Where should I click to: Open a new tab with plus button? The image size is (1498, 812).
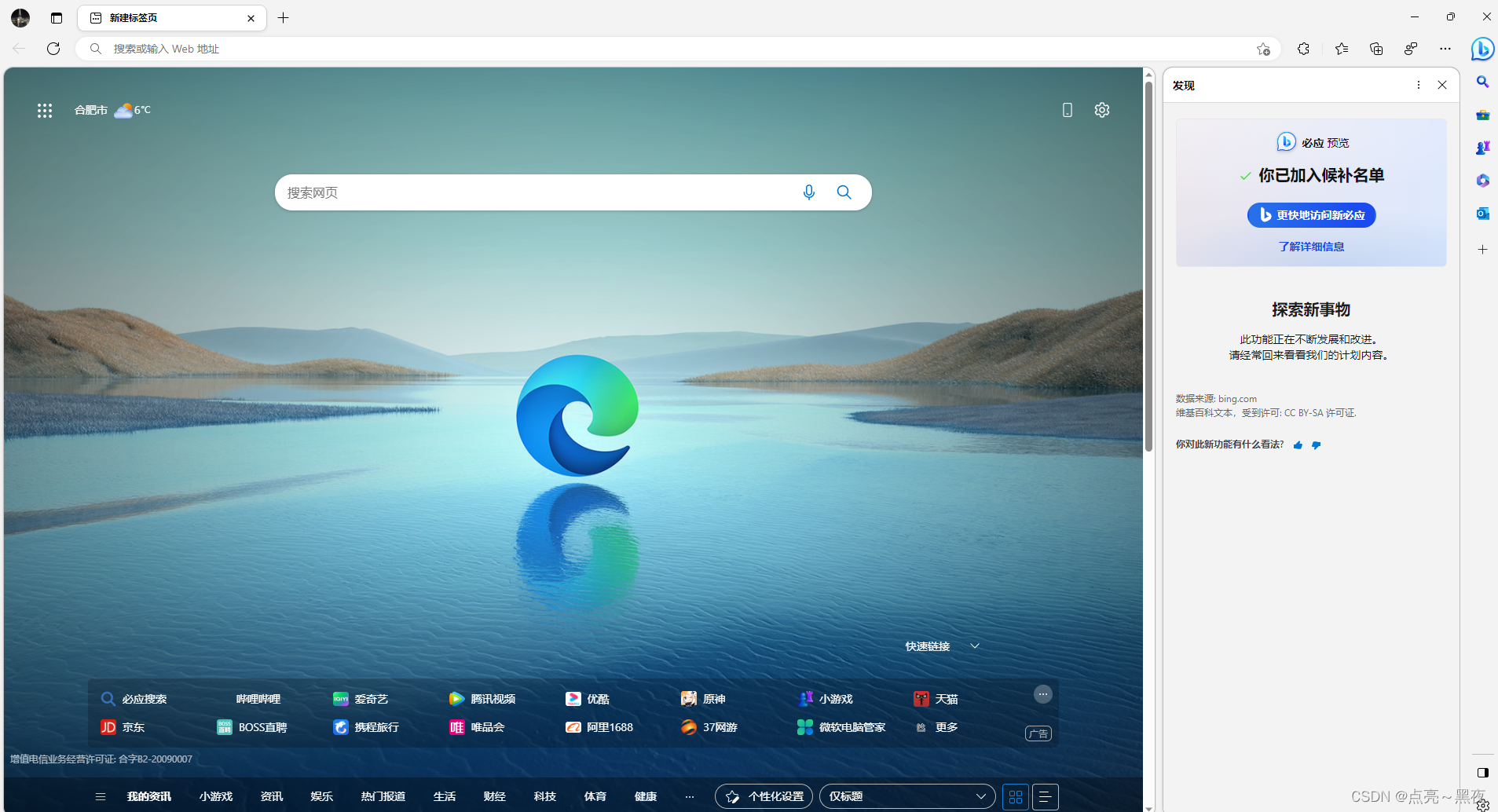(x=284, y=17)
